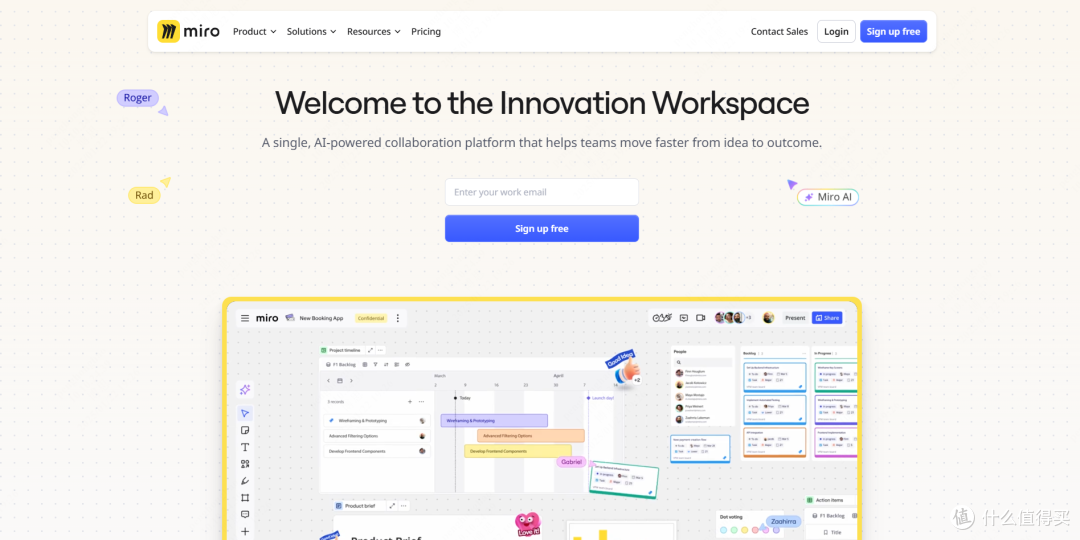Open the shapes and templates tool

point(245,464)
